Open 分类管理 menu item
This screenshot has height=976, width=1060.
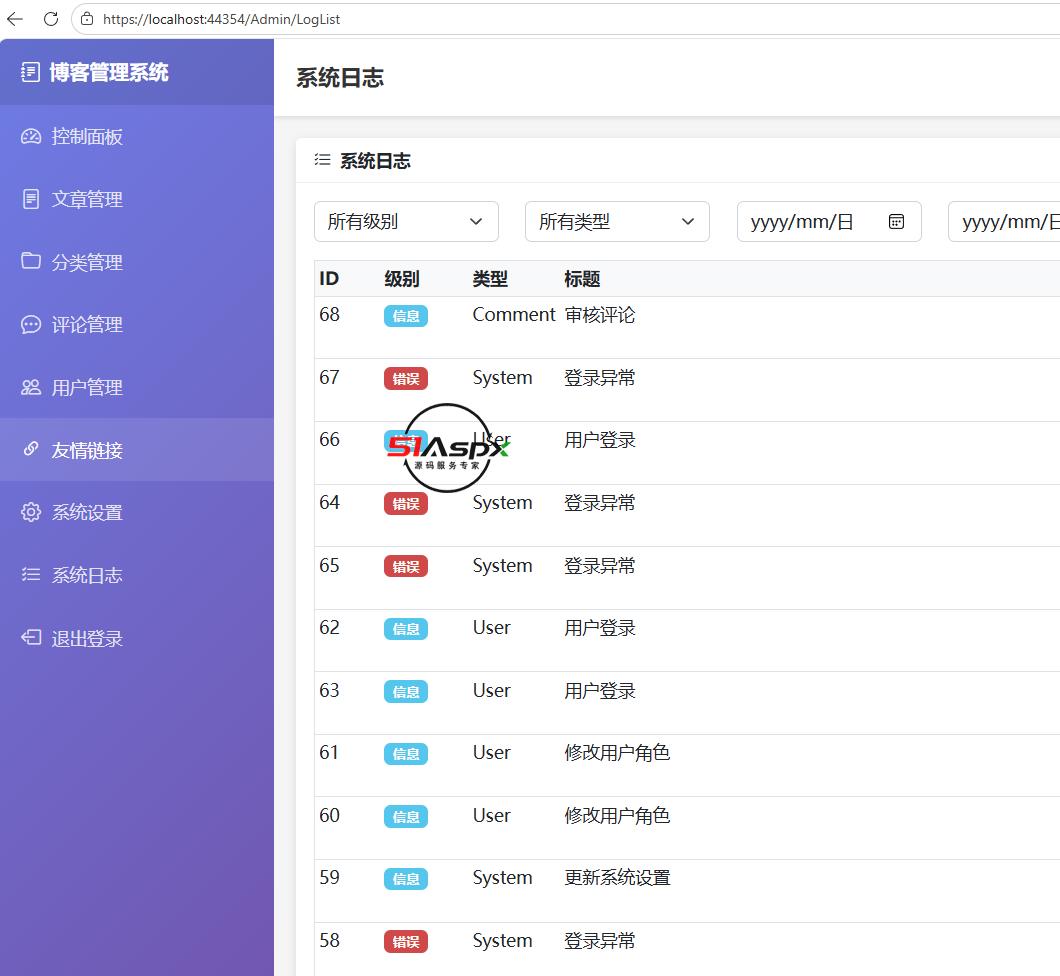[x=137, y=262]
